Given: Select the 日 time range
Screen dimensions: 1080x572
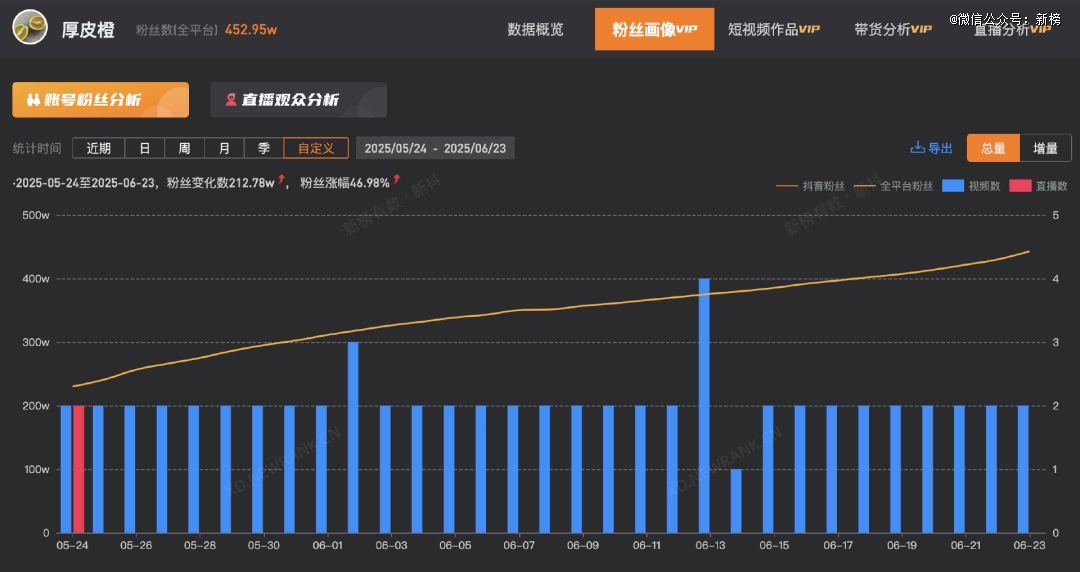Looking at the screenshot, I should pyautogui.click(x=145, y=148).
